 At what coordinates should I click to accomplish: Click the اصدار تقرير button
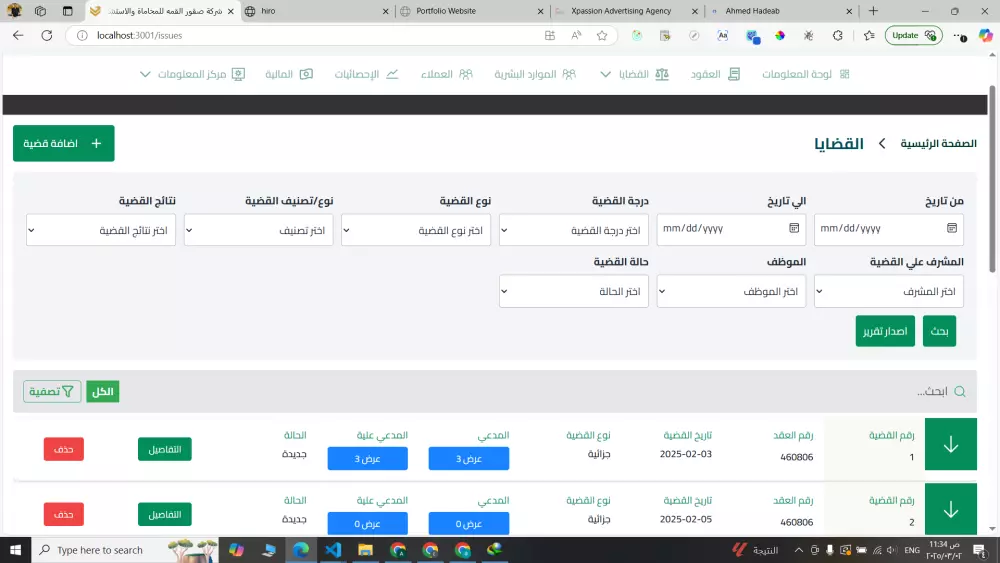885,331
